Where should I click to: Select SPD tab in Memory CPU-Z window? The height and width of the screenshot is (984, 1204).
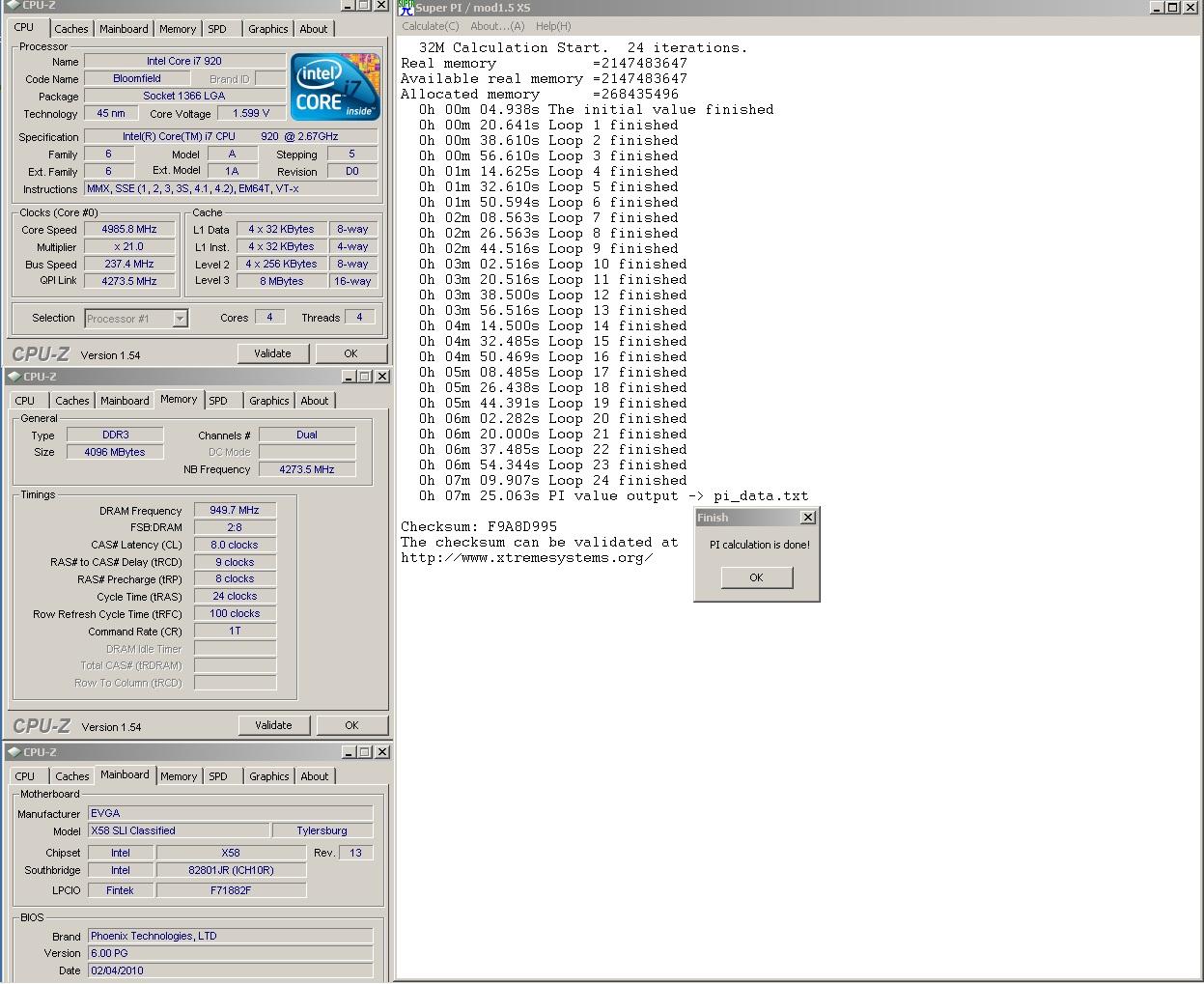pyautogui.click(x=218, y=401)
